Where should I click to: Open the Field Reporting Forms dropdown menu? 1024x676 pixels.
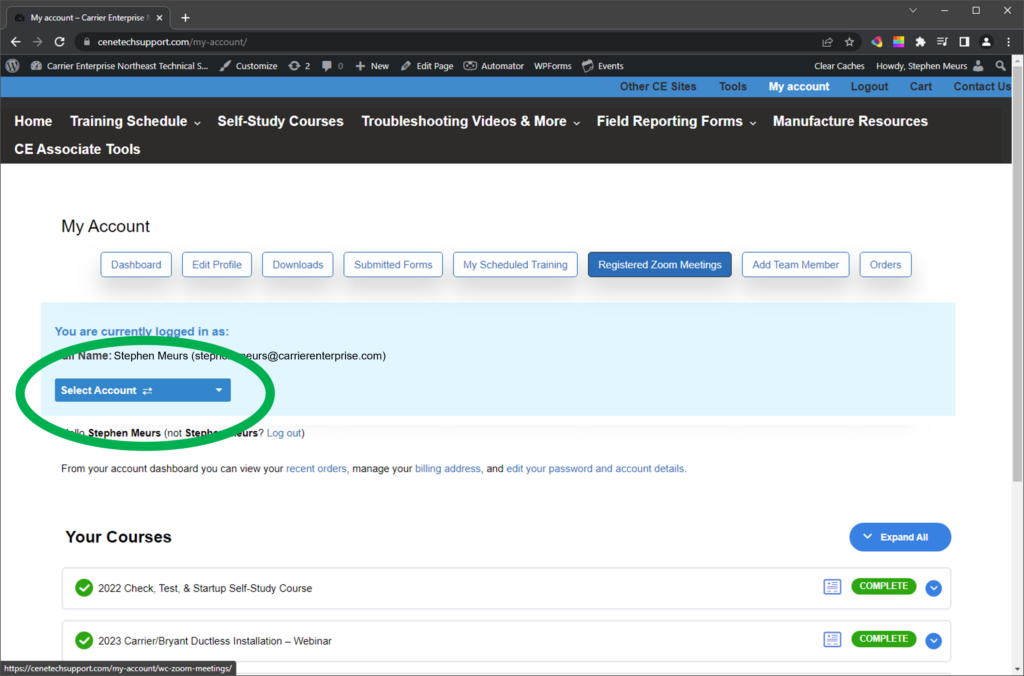pos(677,121)
